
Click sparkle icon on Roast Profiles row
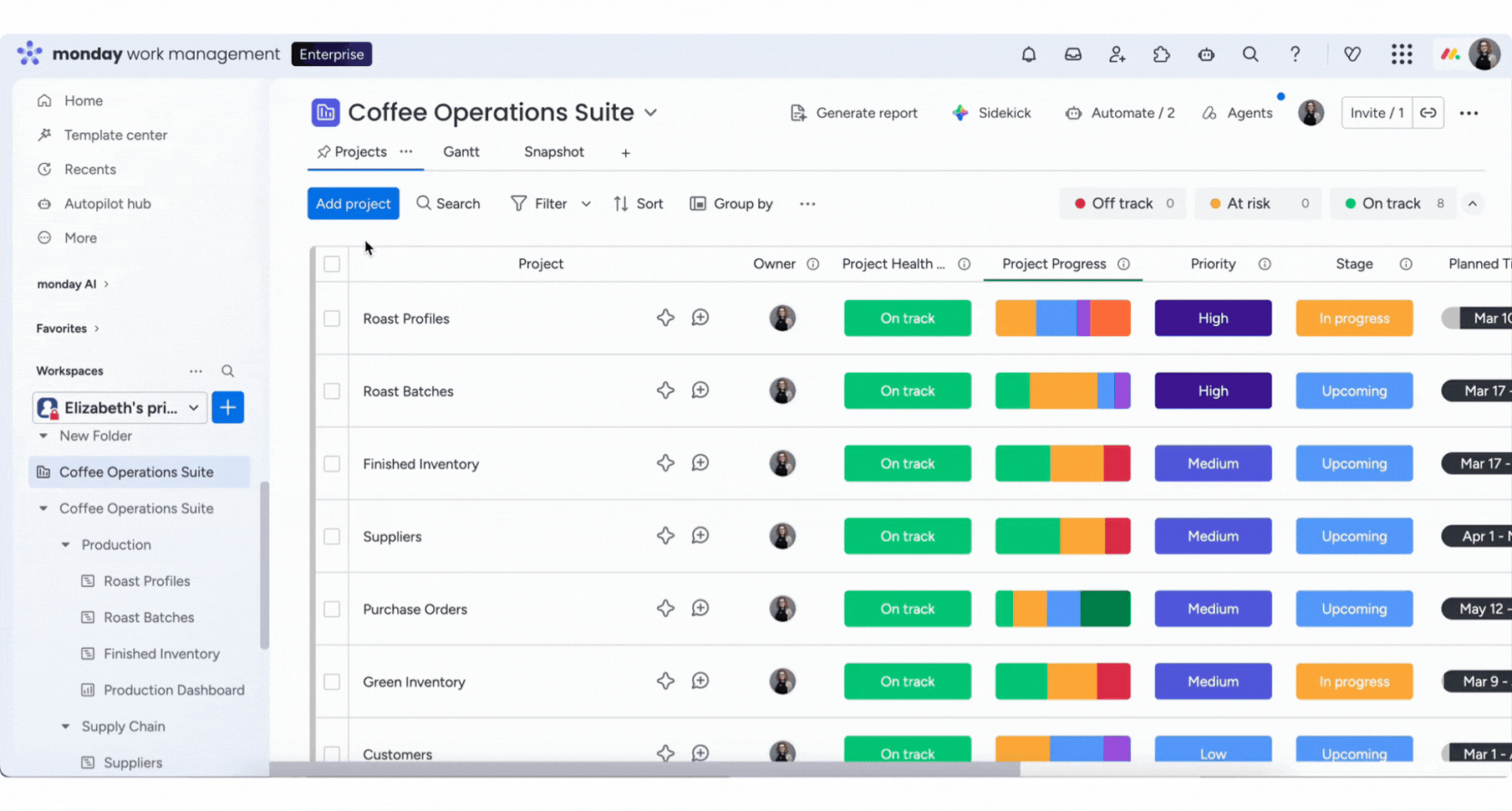click(665, 318)
